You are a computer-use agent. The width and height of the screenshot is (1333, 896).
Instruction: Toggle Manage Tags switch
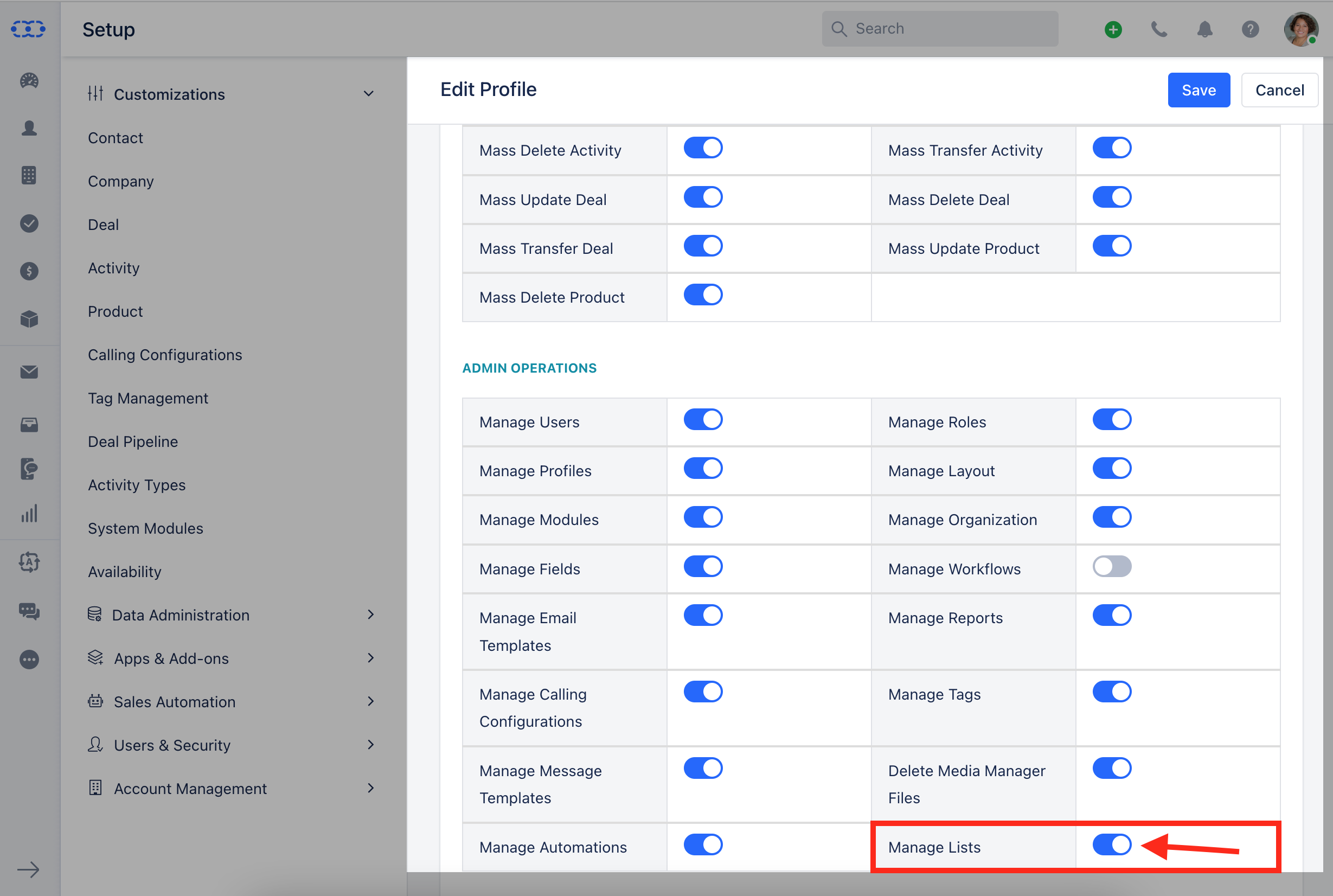1112,692
